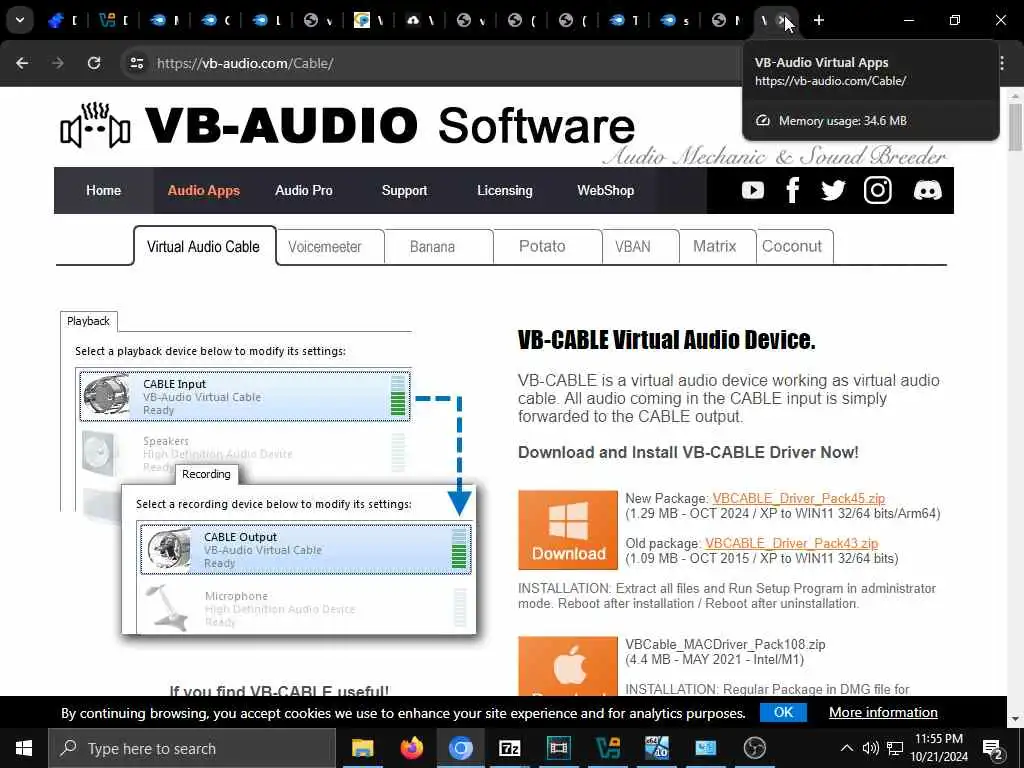
Task: Click the orange Windows Download button
Action: [568, 530]
